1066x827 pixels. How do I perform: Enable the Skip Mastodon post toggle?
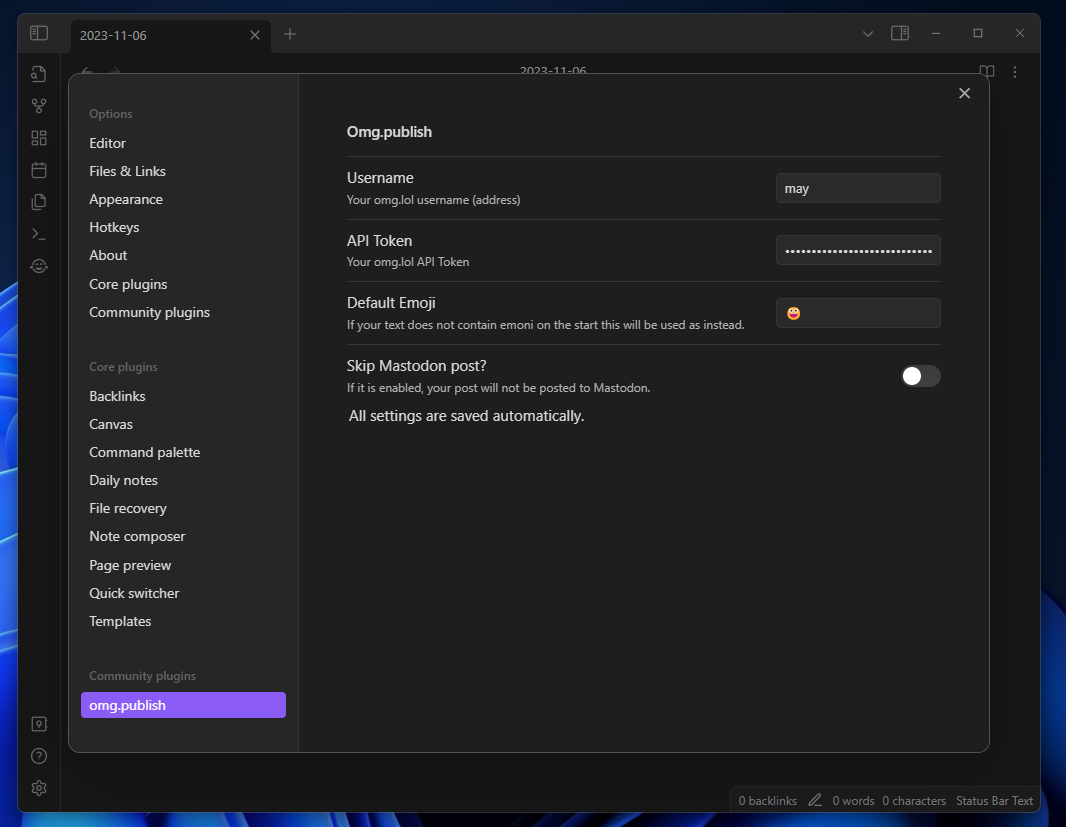(921, 376)
